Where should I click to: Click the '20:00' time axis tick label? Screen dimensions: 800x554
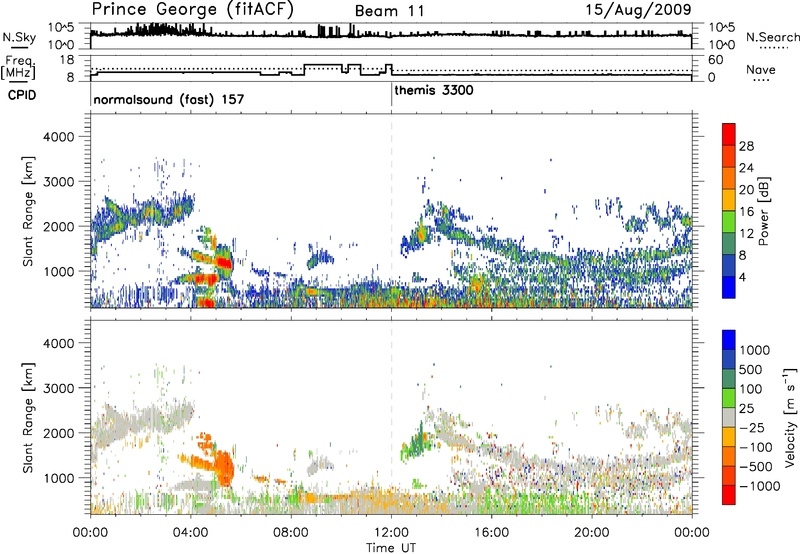coord(592,533)
